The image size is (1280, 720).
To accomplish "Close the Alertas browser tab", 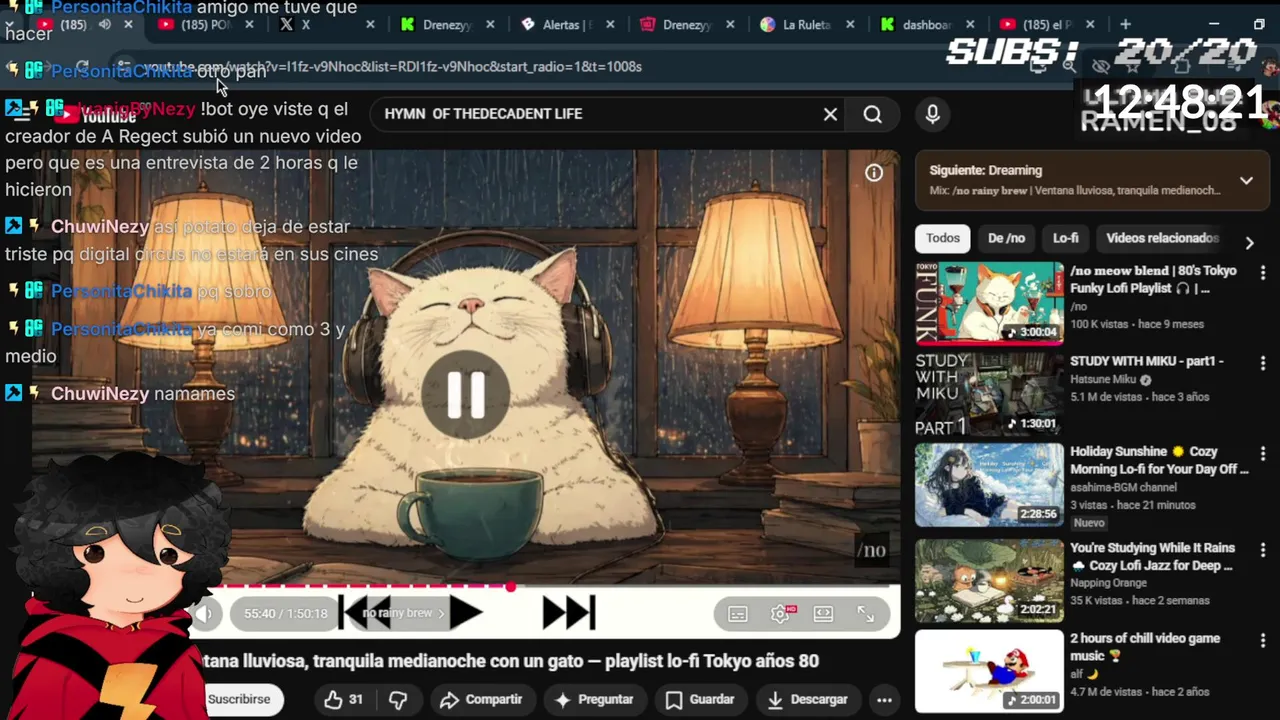I will coord(610,25).
